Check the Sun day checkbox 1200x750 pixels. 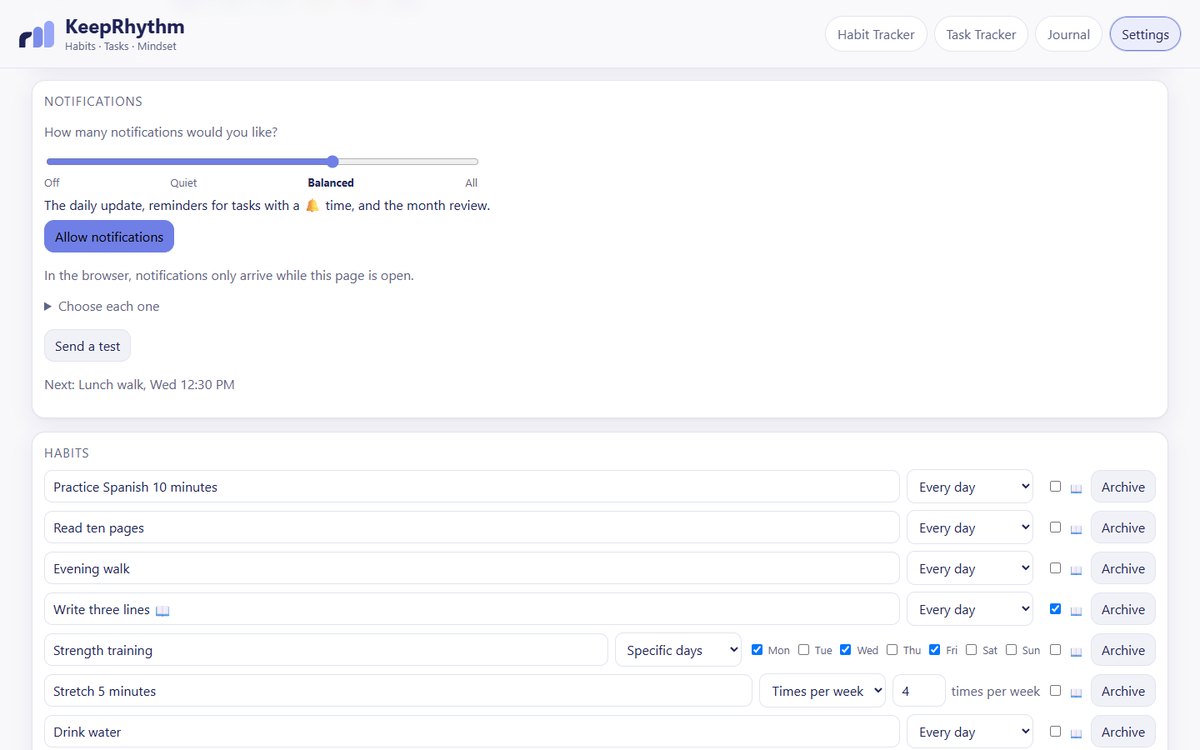point(1011,649)
